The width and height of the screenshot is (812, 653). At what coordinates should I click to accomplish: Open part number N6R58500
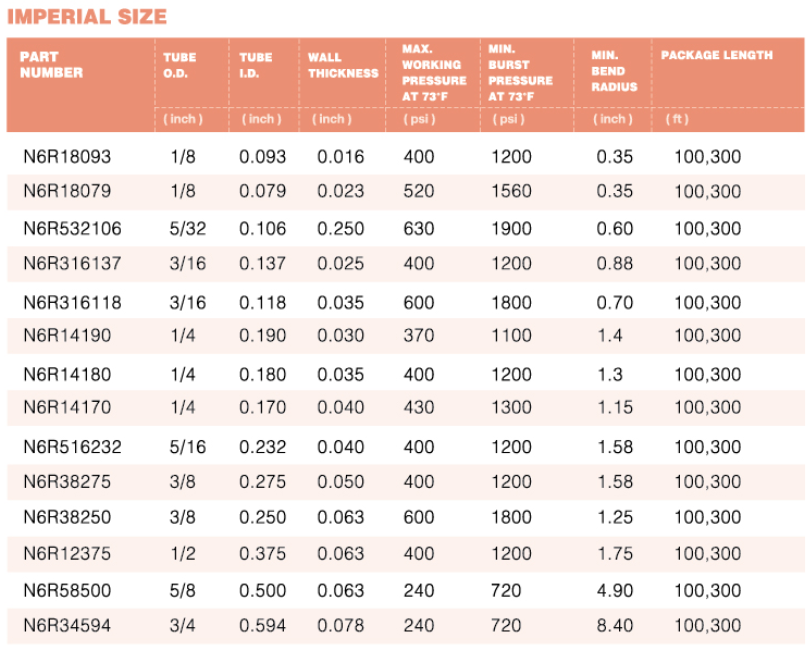coord(67,591)
